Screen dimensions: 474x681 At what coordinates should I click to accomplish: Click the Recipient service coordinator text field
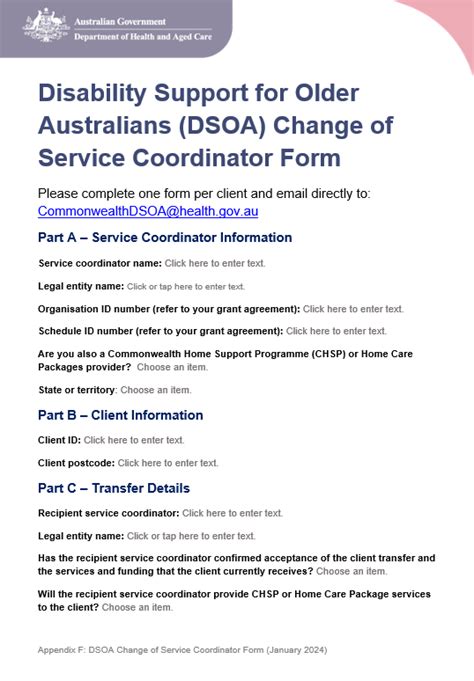tap(232, 513)
